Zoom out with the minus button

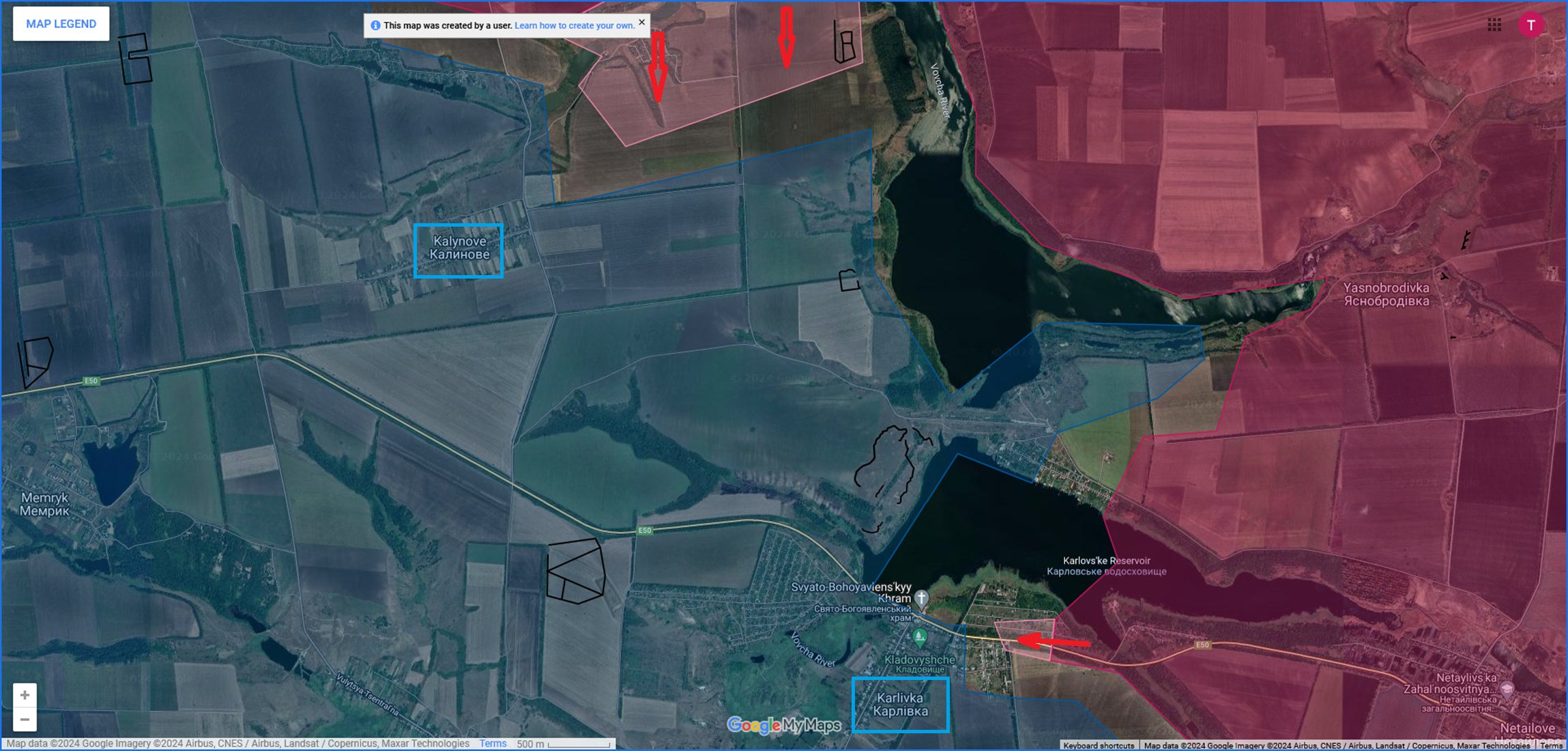25,720
